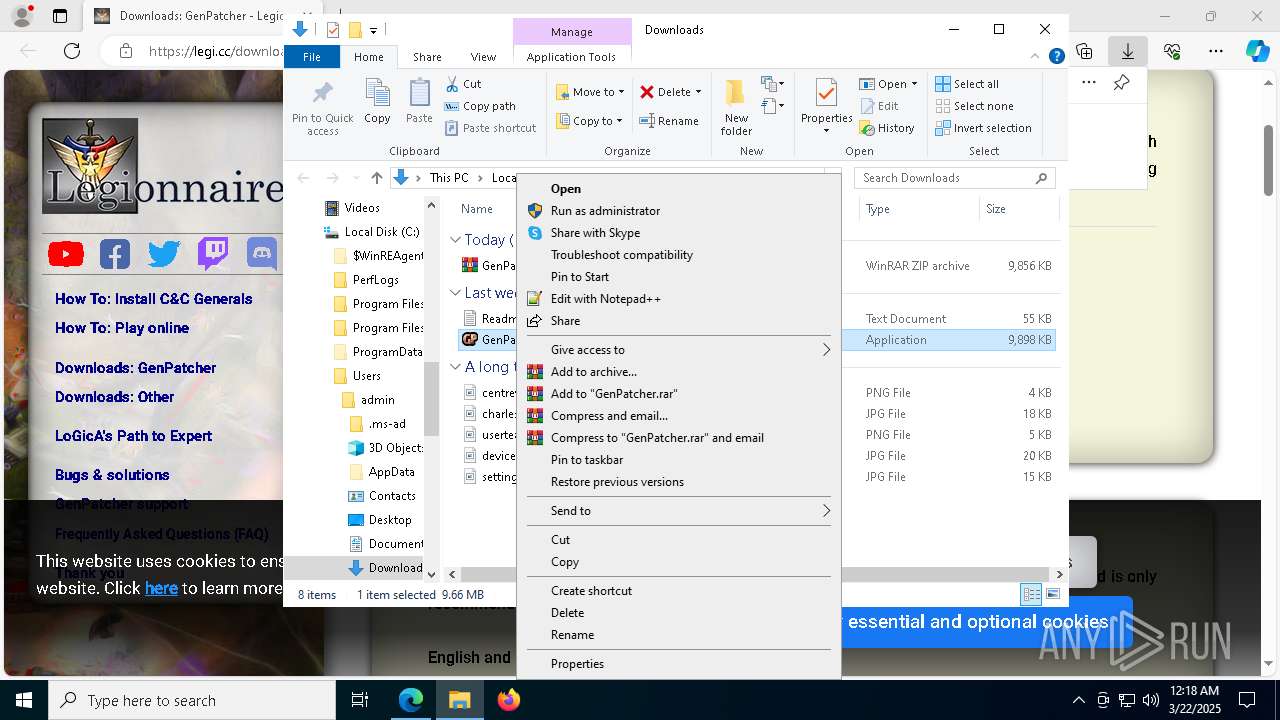Collapse the A long time ago group
This screenshot has height=720, width=1280.
tap(455, 367)
